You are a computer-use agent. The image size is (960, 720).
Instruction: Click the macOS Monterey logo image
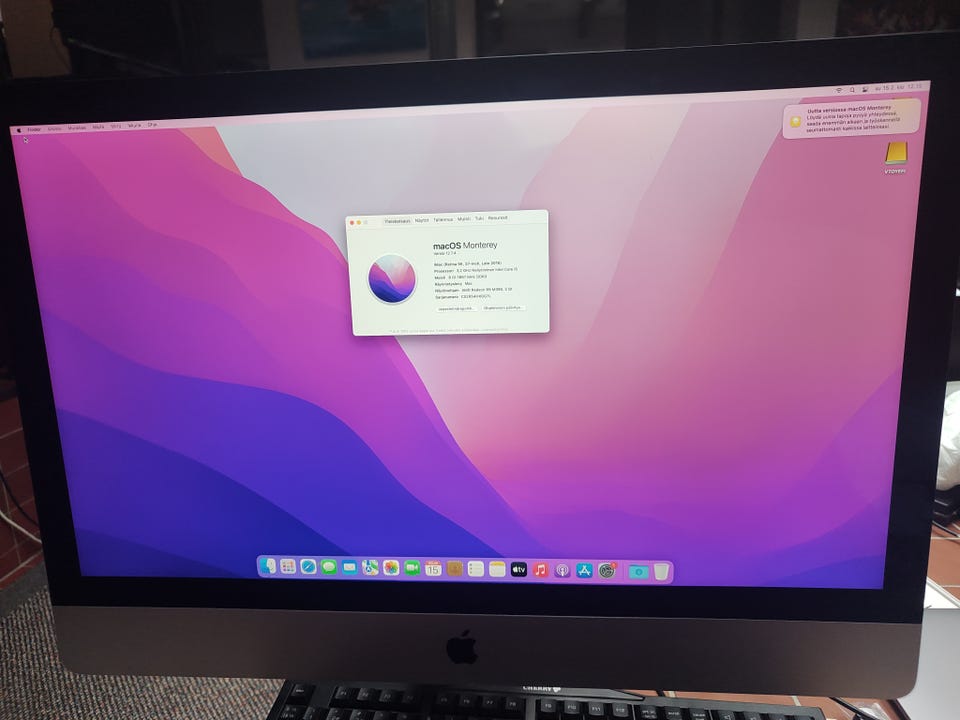pyautogui.click(x=392, y=279)
